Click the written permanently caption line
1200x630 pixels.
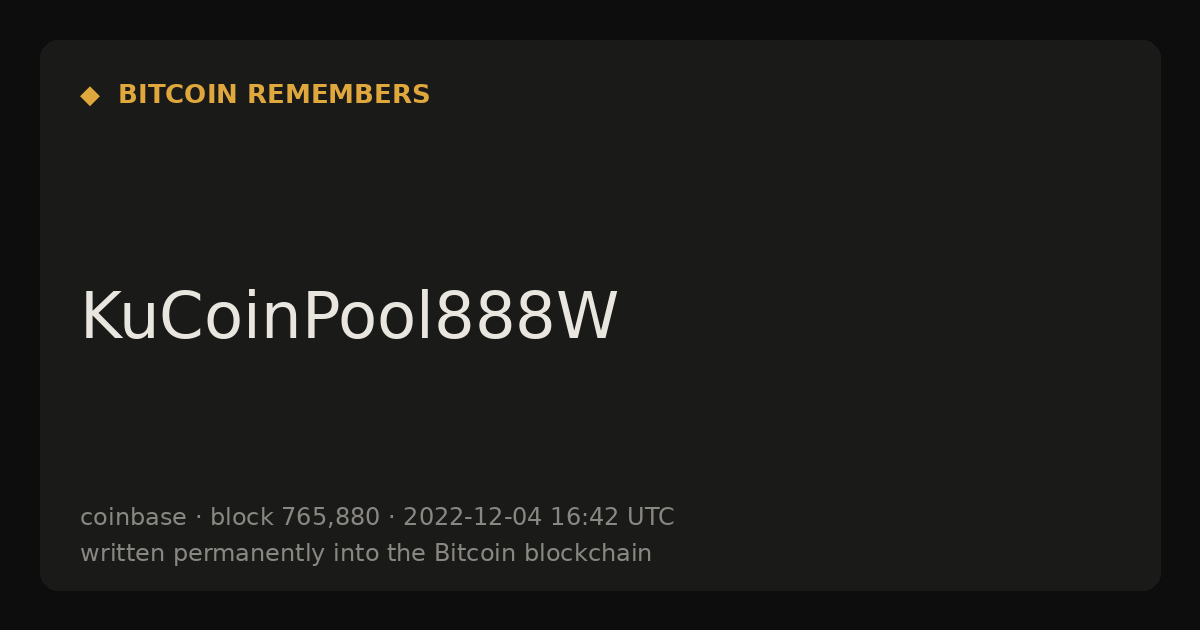coord(366,553)
